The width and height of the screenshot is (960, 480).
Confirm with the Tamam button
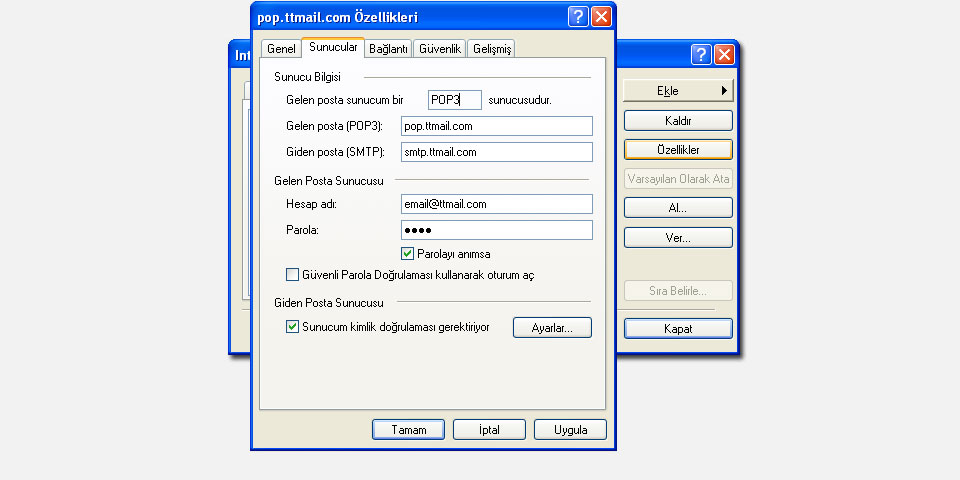408,430
